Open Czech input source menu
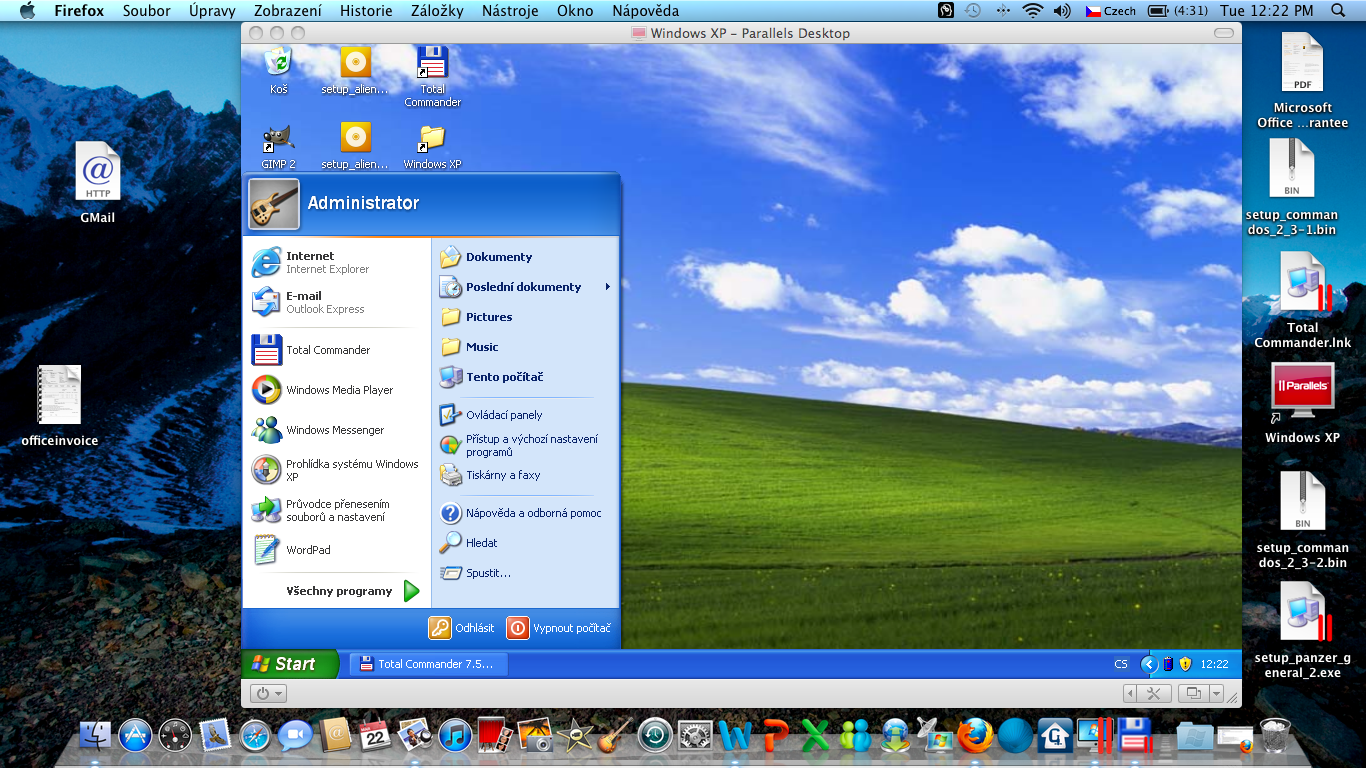 1111,11
